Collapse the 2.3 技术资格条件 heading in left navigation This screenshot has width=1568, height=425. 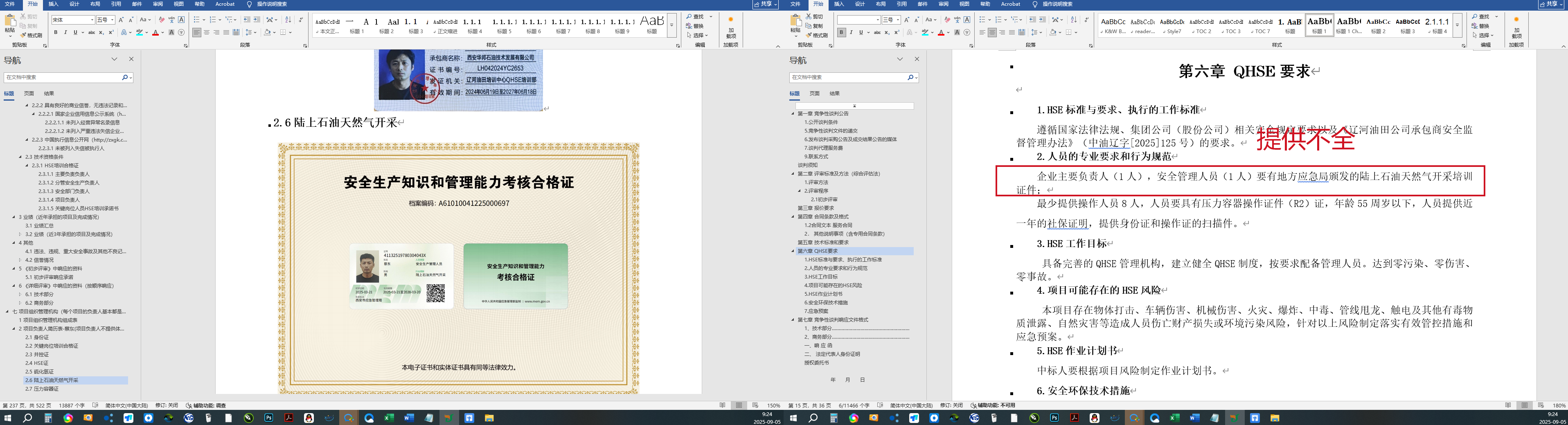click(20, 157)
